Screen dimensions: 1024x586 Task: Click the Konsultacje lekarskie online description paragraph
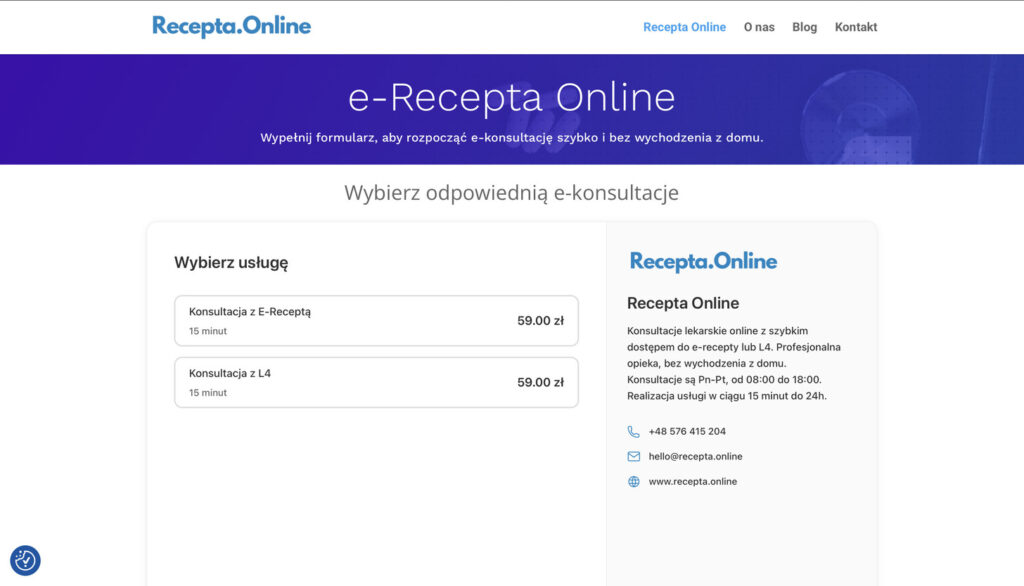[734, 363]
